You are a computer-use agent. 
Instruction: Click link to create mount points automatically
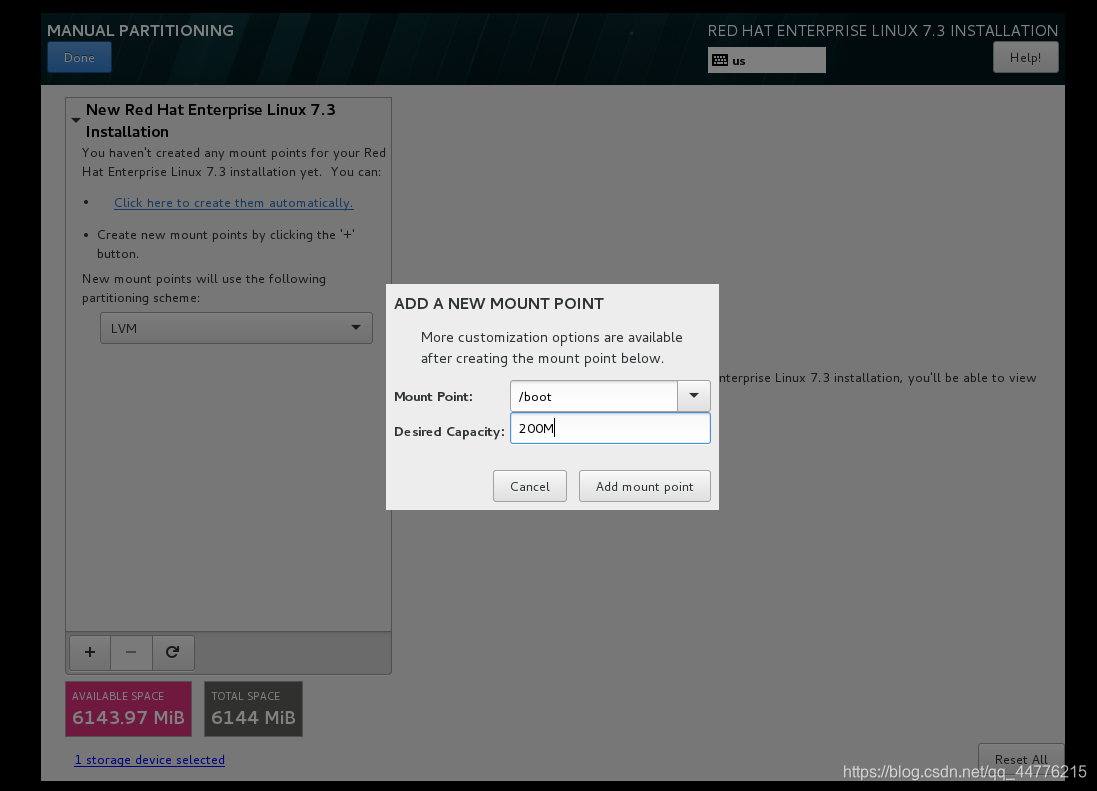tap(234, 203)
